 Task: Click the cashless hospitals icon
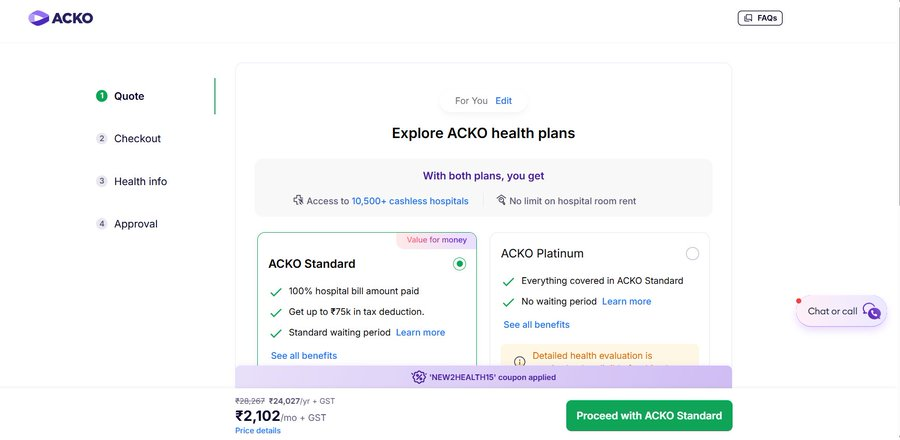[x=298, y=200]
